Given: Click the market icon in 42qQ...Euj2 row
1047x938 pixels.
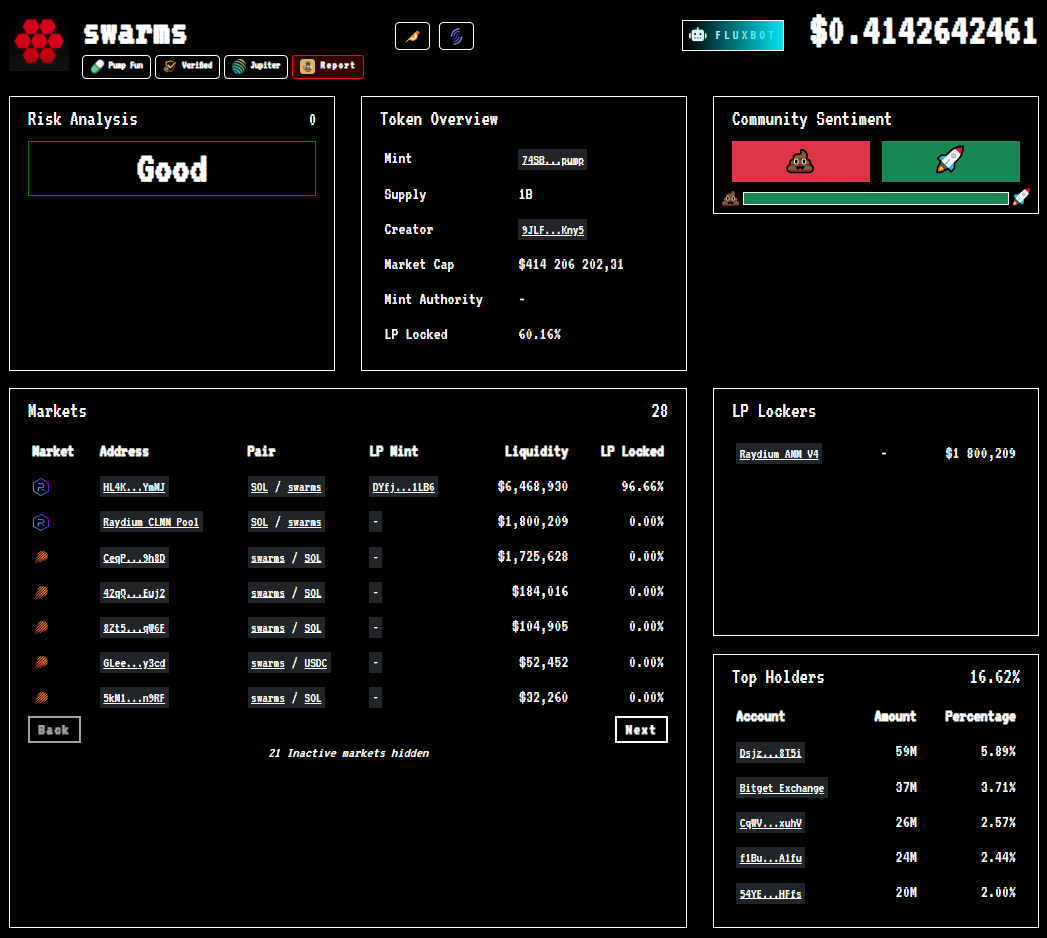Looking at the screenshot, I should [x=41, y=592].
